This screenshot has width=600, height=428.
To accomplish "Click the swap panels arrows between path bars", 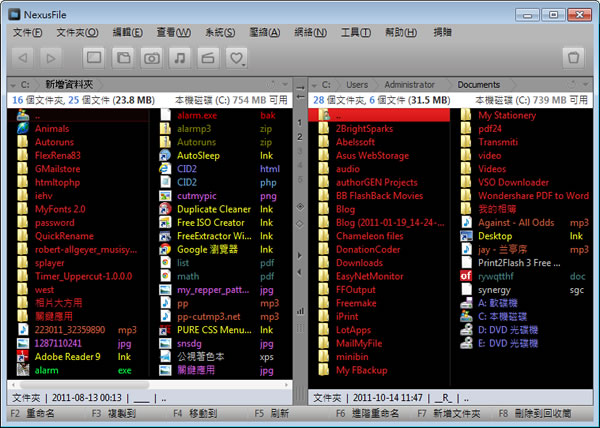I will 300,85.
